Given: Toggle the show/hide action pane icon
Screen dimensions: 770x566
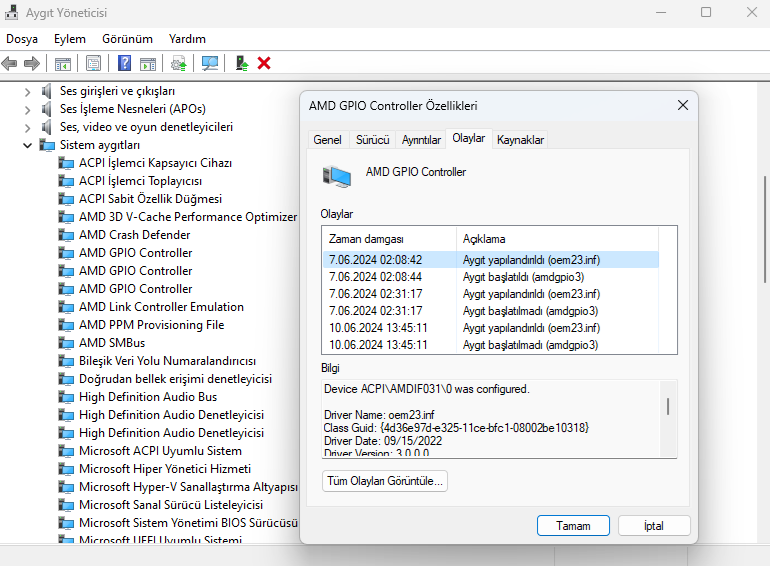Looking at the screenshot, I should [148, 63].
